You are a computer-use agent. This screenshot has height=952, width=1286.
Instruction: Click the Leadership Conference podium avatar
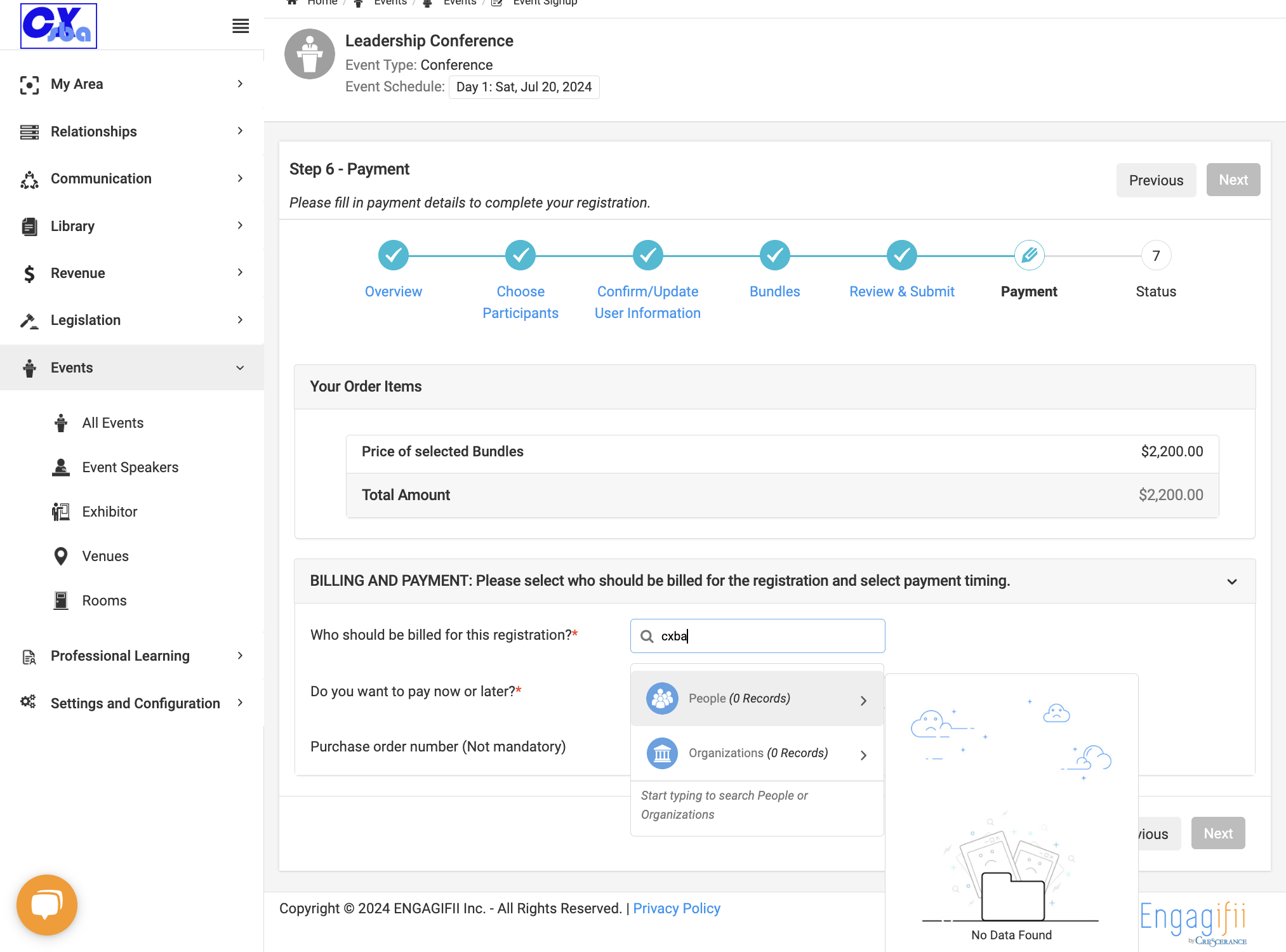[310, 54]
